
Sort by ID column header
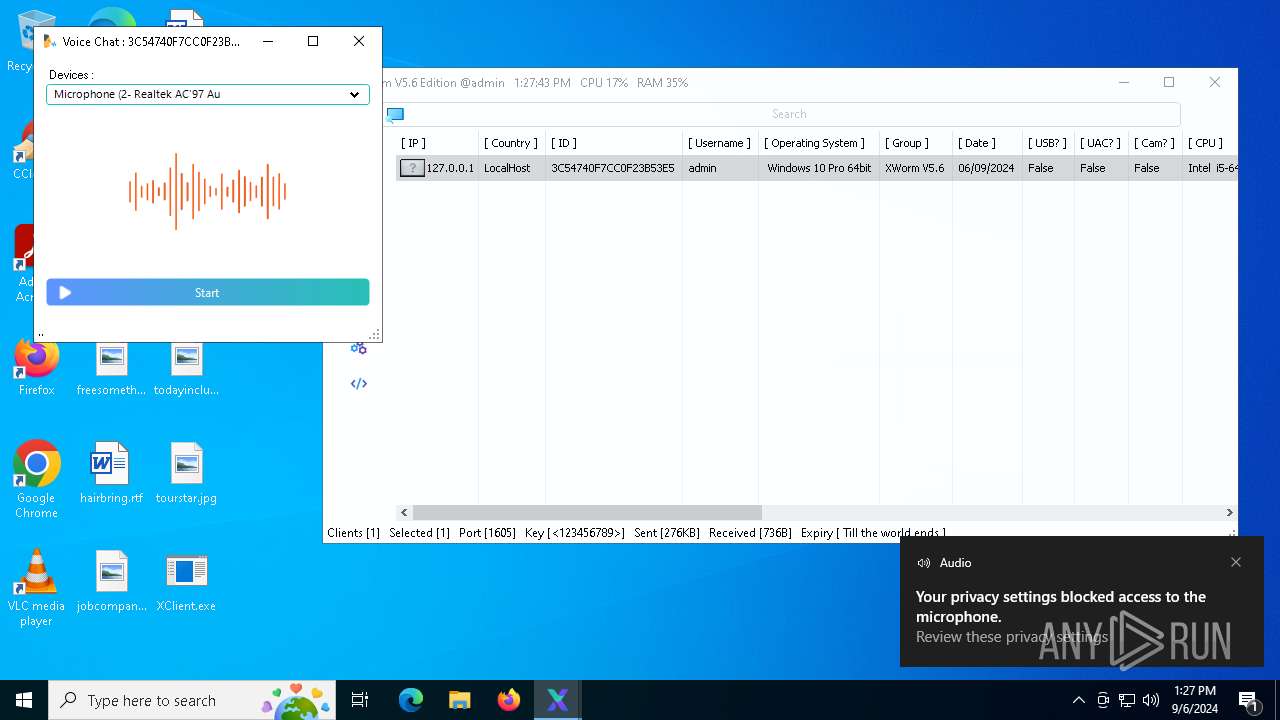point(564,143)
